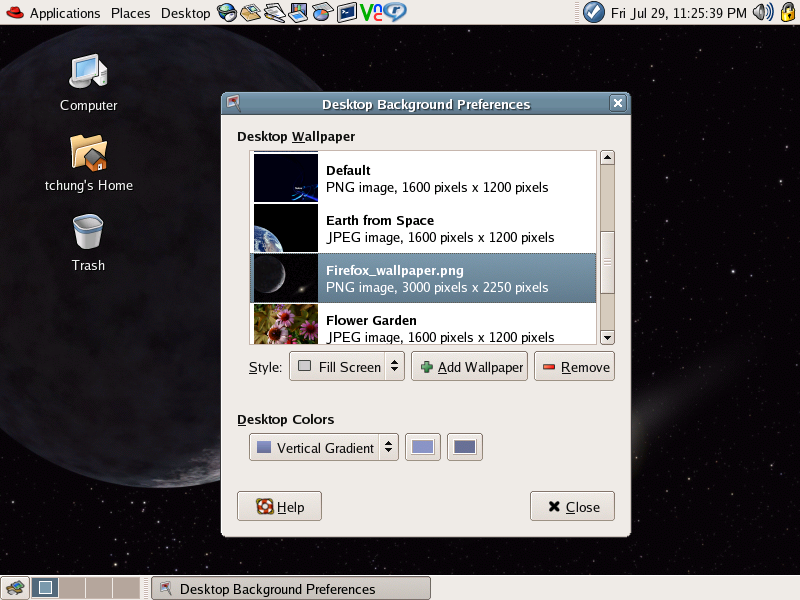
Task: Open the volume control speaker icon
Action: (x=763, y=12)
